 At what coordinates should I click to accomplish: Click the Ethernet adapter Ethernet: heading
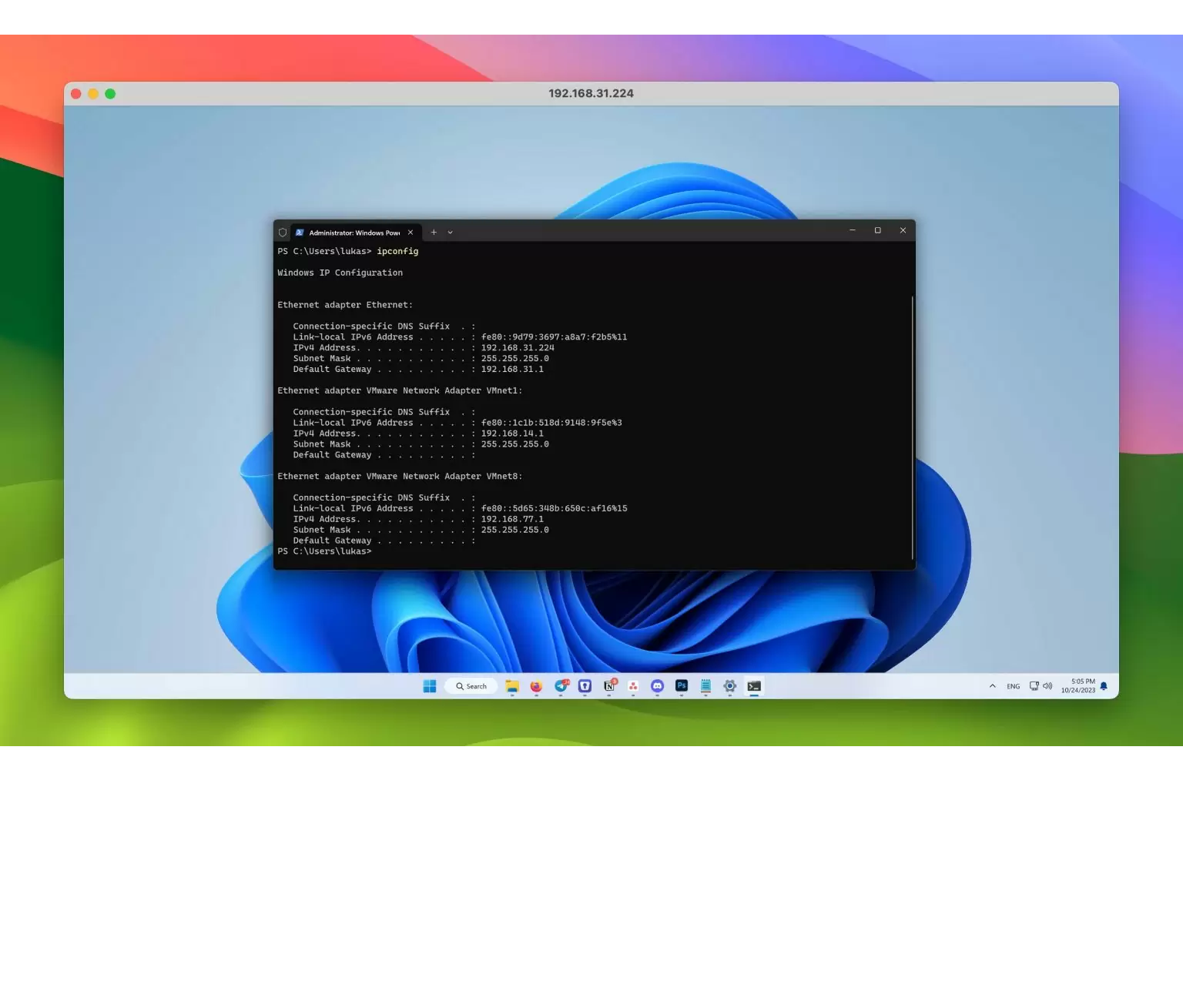pyautogui.click(x=345, y=305)
